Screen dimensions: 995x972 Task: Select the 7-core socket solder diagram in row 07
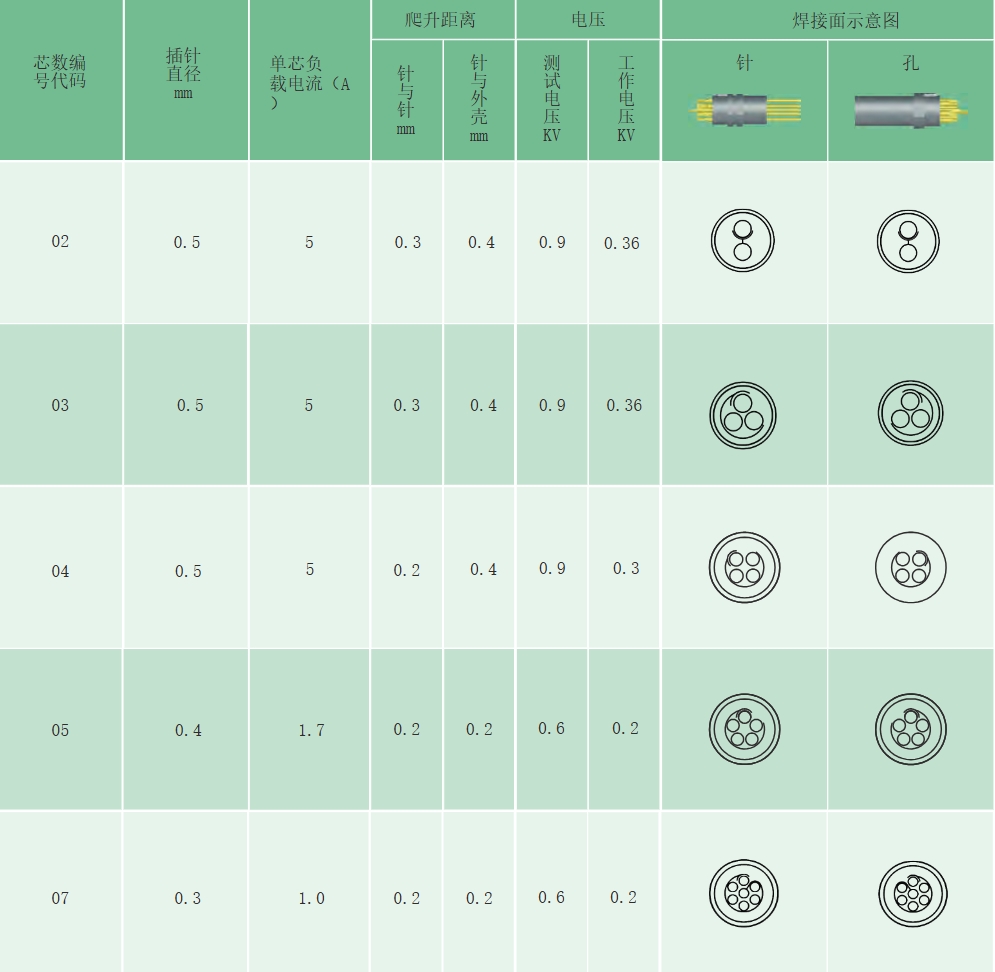[912, 893]
